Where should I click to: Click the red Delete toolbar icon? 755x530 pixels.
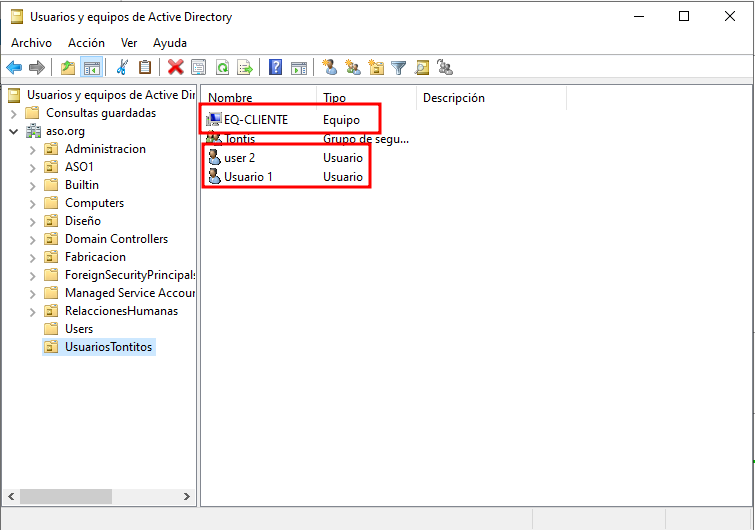click(x=175, y=67)
